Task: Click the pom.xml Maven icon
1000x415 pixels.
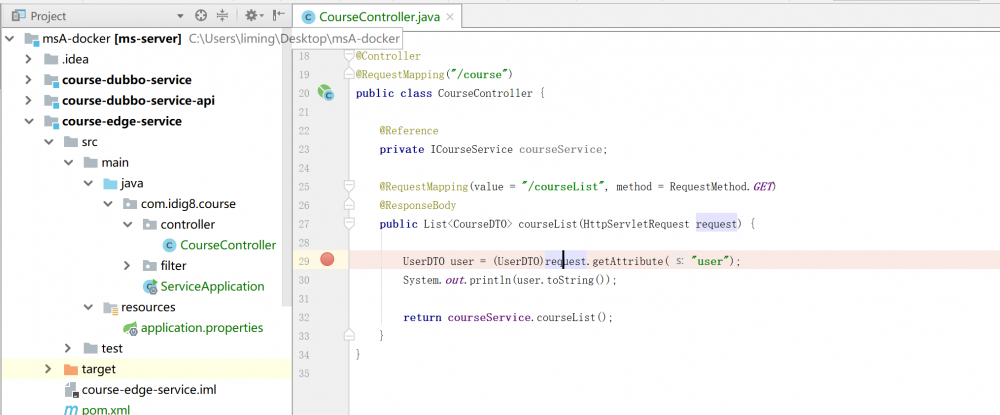Action: click(71, 410)
